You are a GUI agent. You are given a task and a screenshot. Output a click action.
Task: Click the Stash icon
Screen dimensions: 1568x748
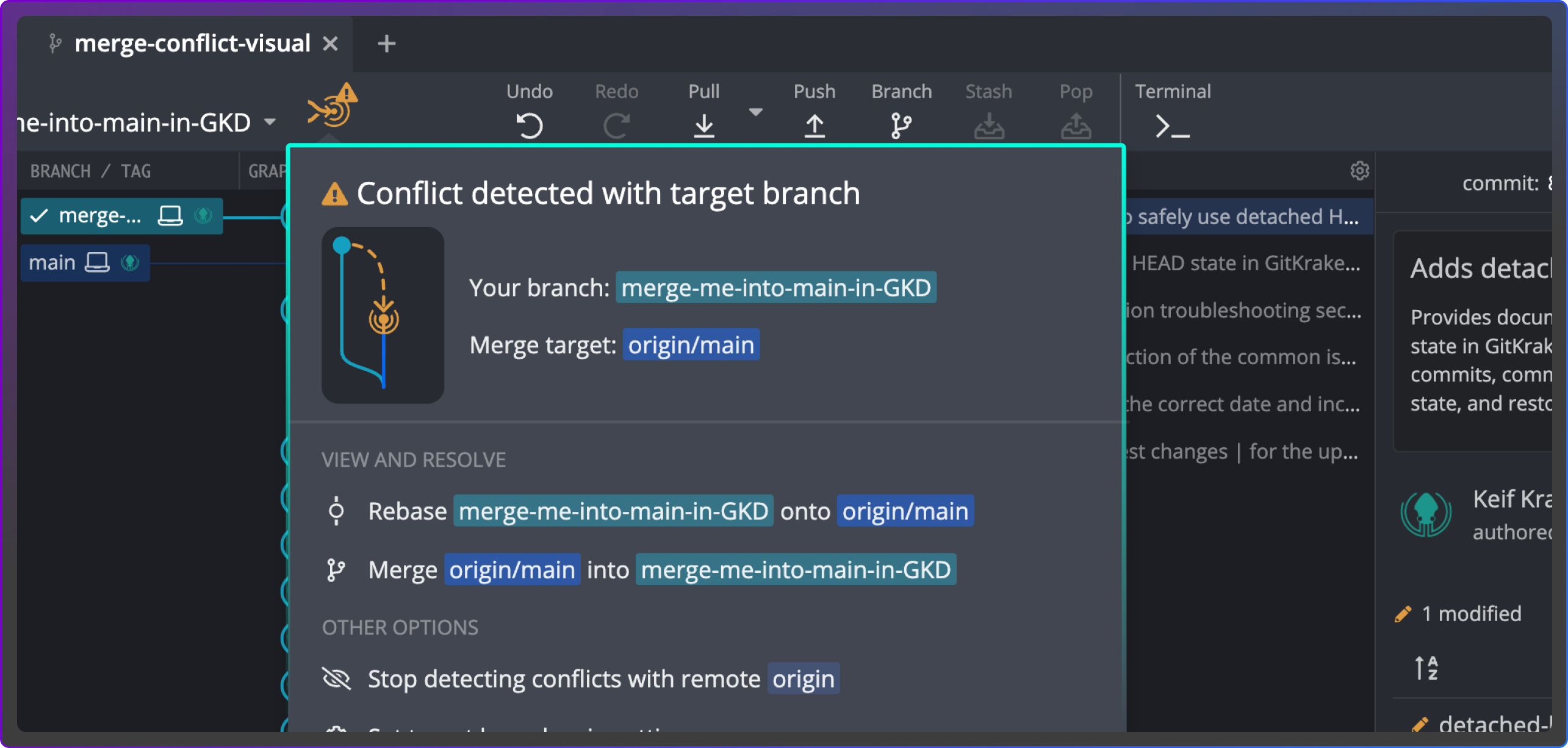(988, 125)
